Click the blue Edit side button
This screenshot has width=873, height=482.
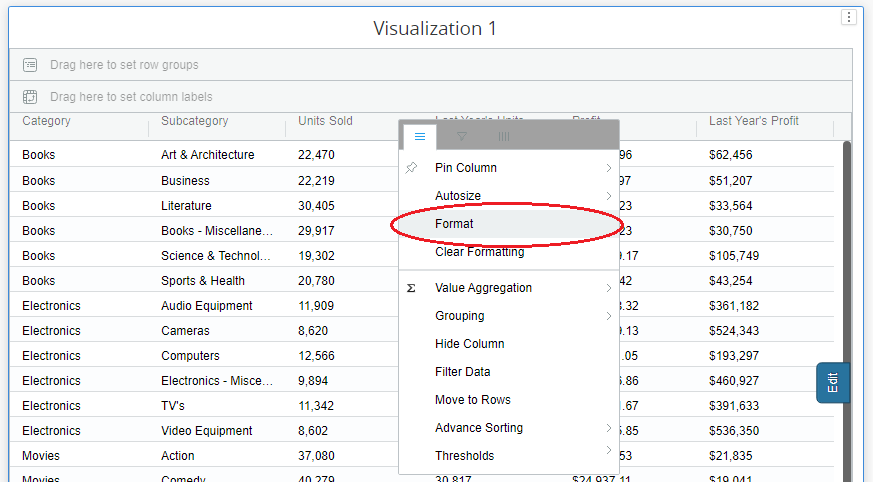click(832, 383)
